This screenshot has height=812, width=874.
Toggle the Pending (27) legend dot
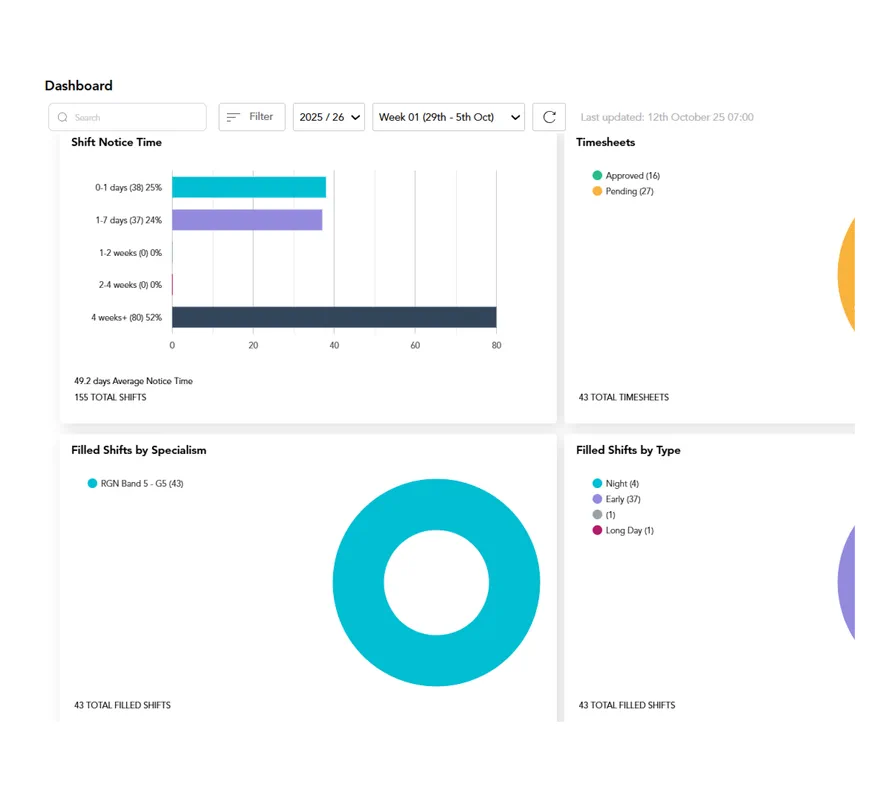click(597, 191)
